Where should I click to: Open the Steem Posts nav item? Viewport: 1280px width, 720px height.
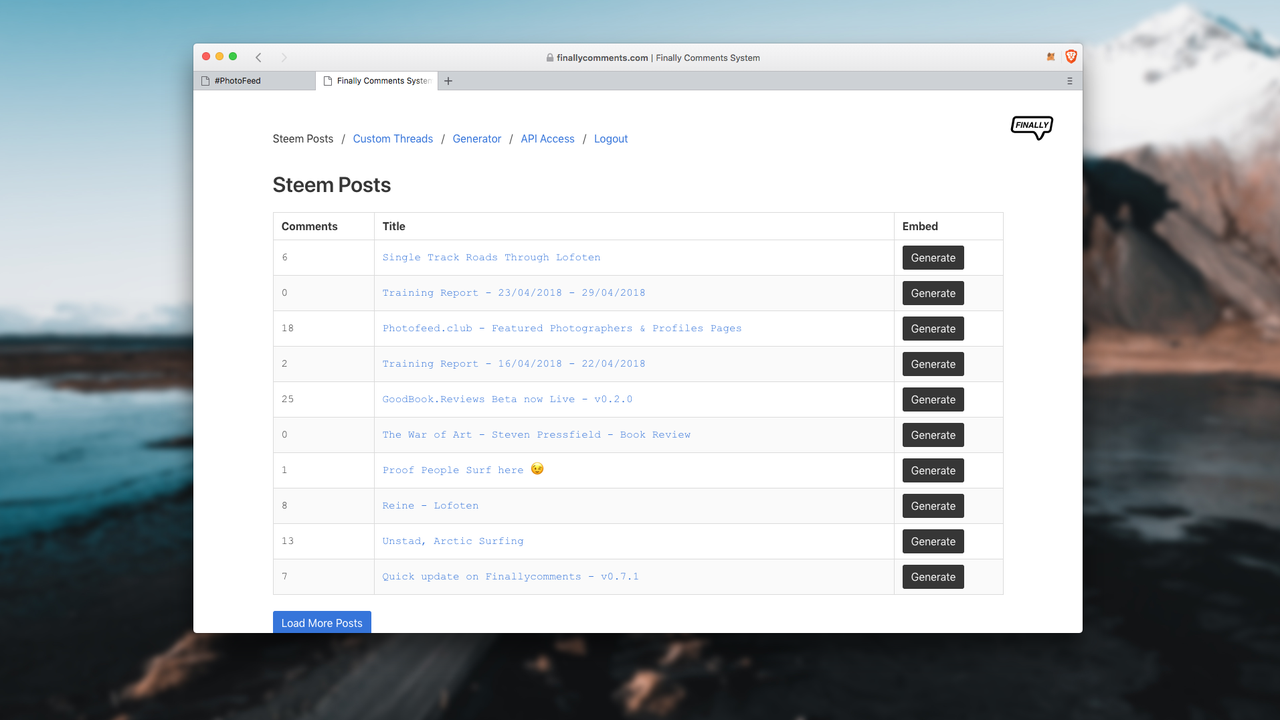click(x=303, y=139)
